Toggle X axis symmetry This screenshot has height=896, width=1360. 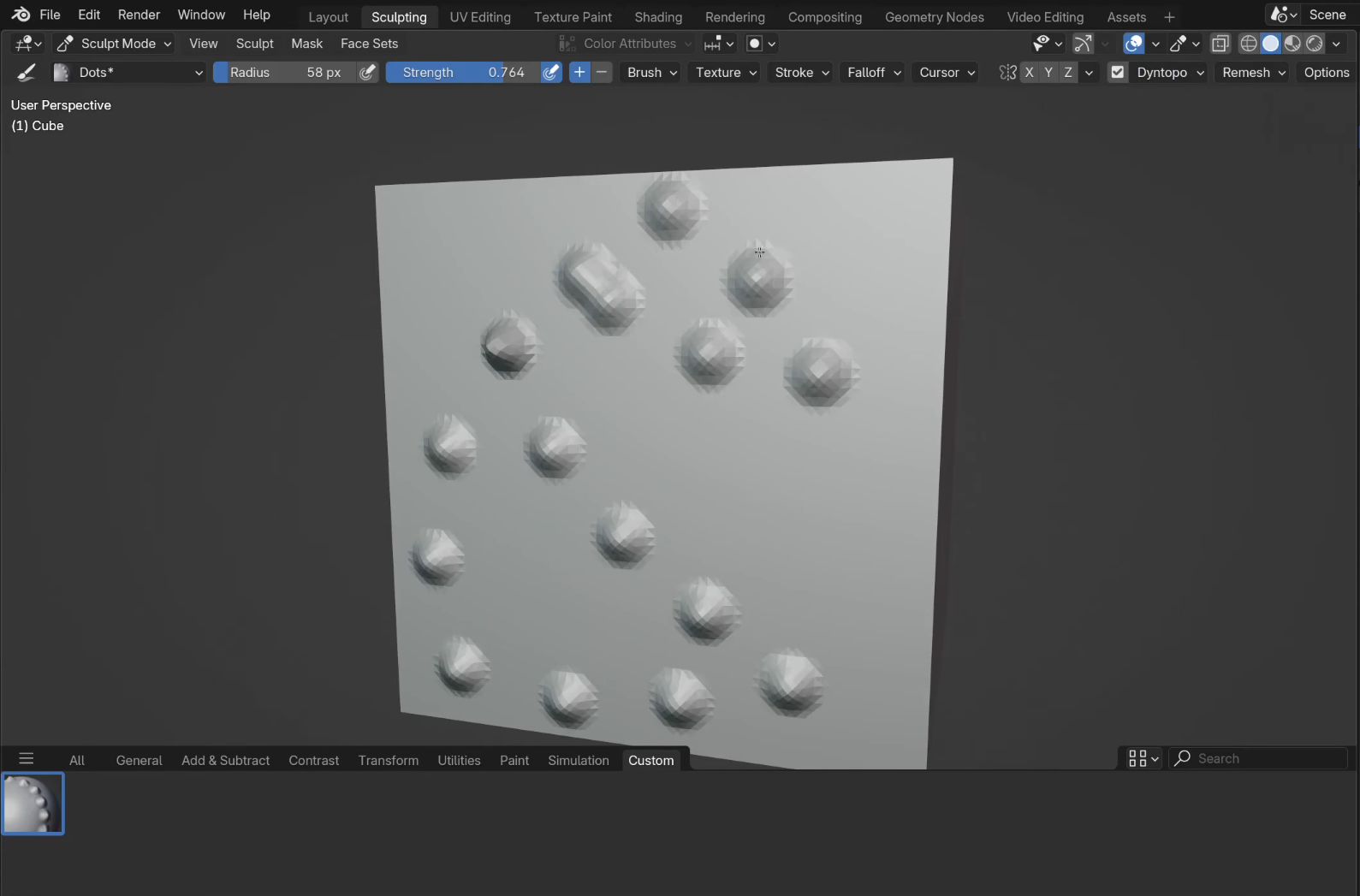click(1030, 73)
